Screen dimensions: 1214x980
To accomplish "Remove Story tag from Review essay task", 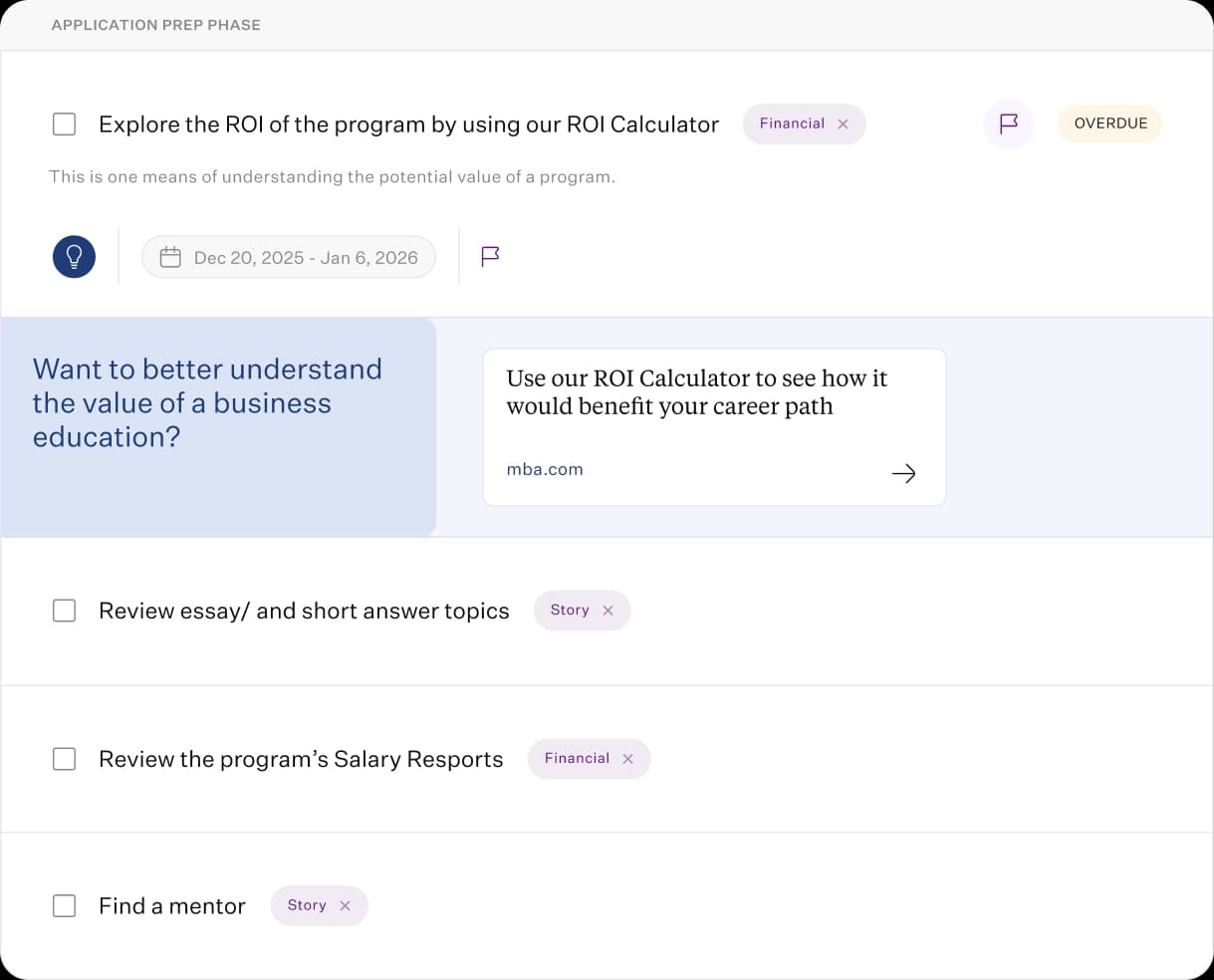I will coord(608,611).
